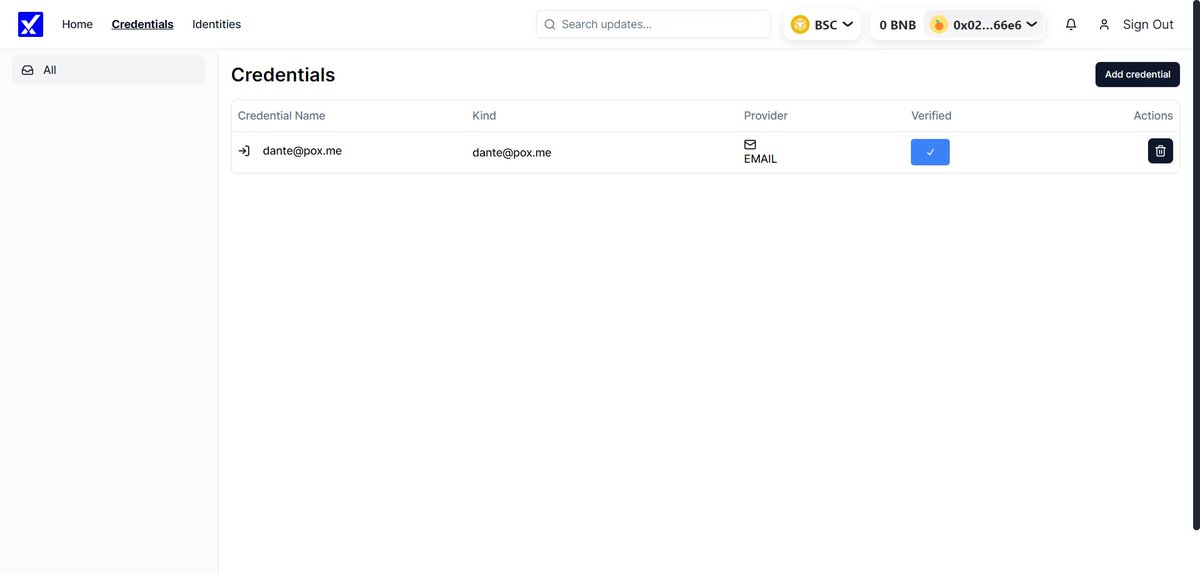Click the EMAIL provider label
Screen dimensions: 1200x574
(760, 159)
